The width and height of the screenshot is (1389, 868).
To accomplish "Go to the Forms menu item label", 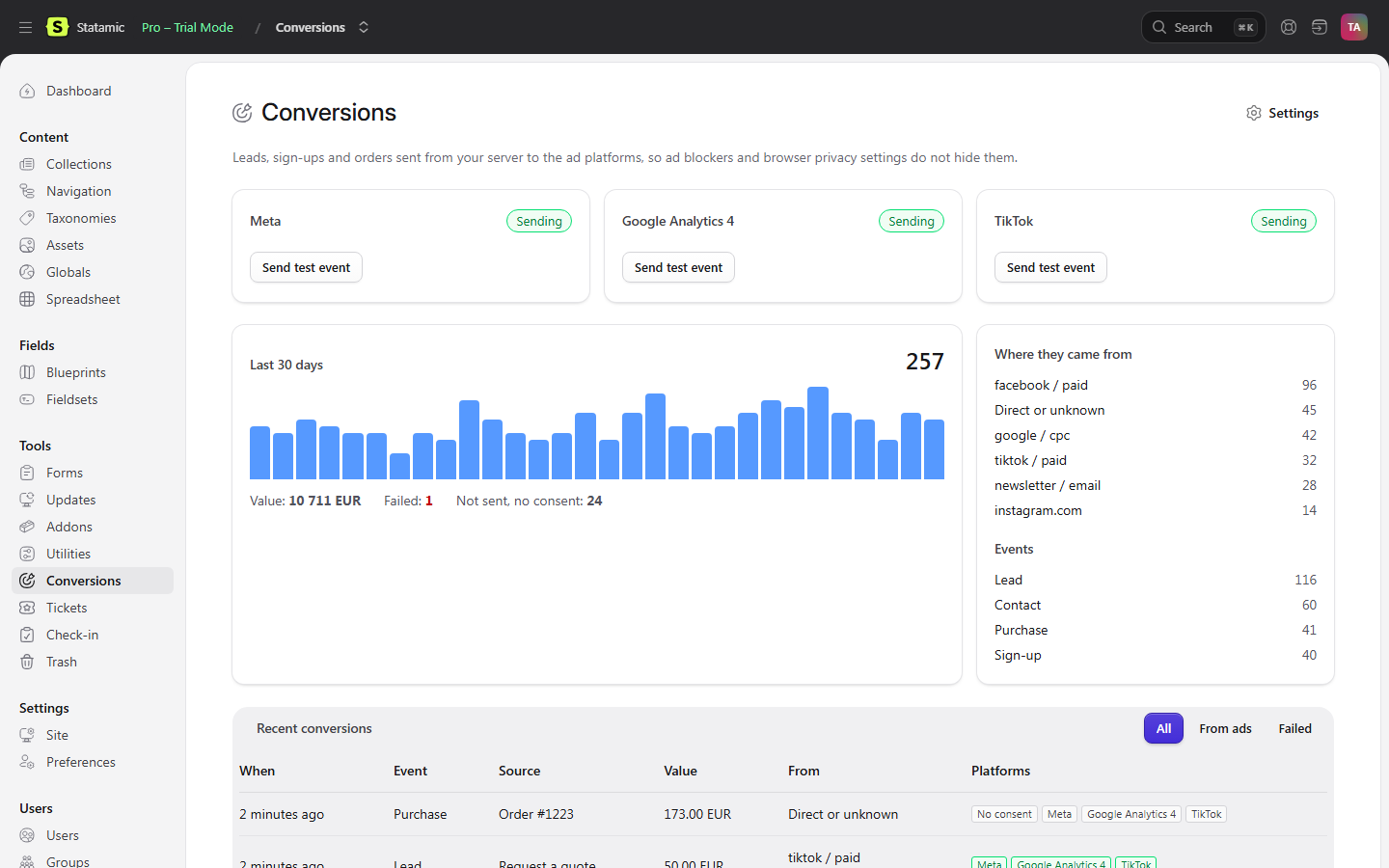I will pyautogui.click(x=65, y=473).
